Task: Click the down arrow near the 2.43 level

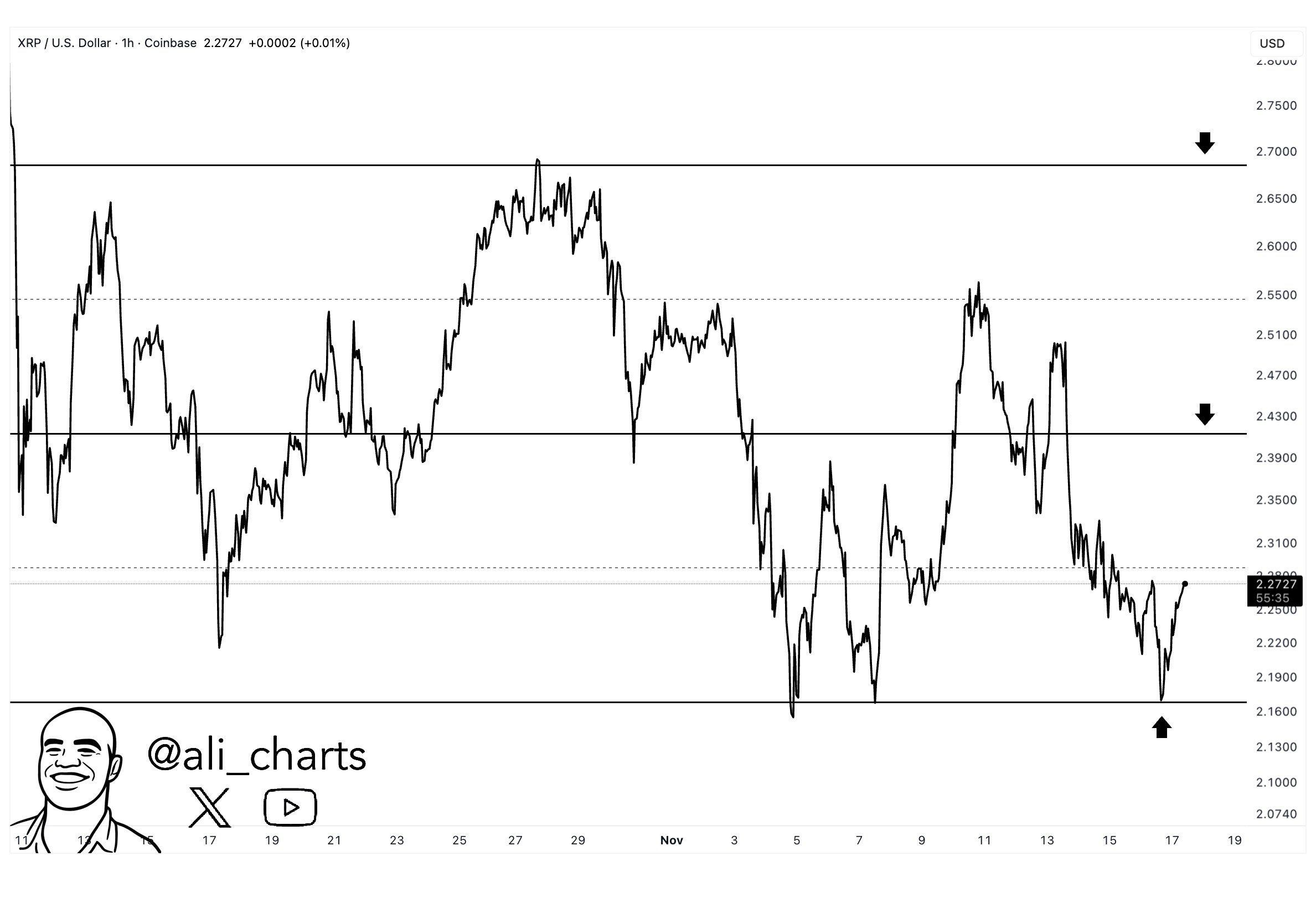Action: pyautogui.click(x=1205, y=414)
